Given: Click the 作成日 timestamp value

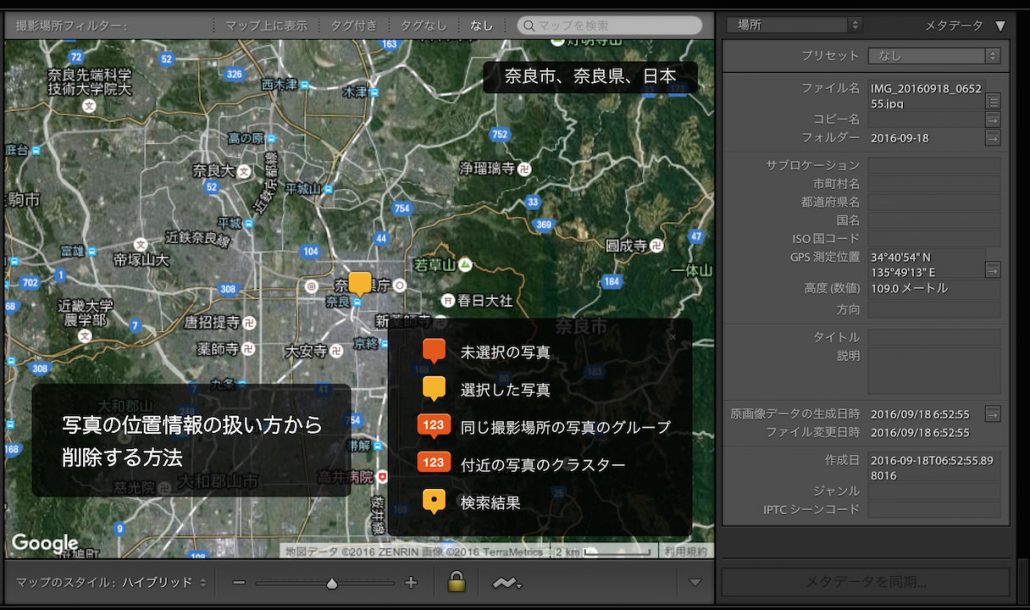Looking at the screenshot, I should [x=931, y=468].
